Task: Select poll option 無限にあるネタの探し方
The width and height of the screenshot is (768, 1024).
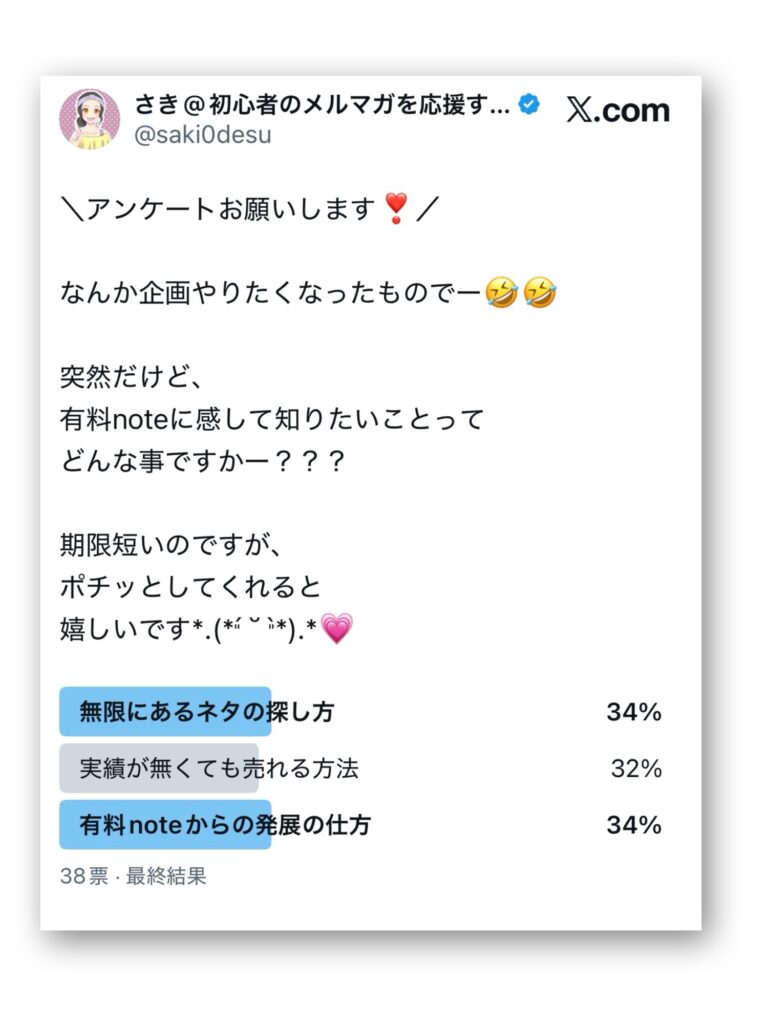Action: click(x=360, y=711)
